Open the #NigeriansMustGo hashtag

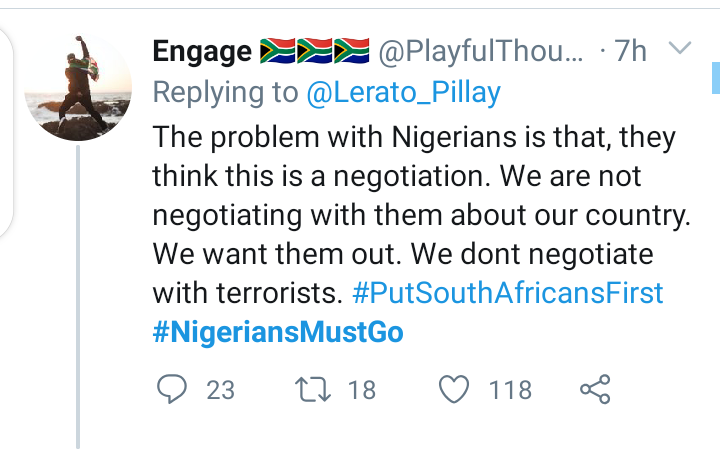click(278, 333)
